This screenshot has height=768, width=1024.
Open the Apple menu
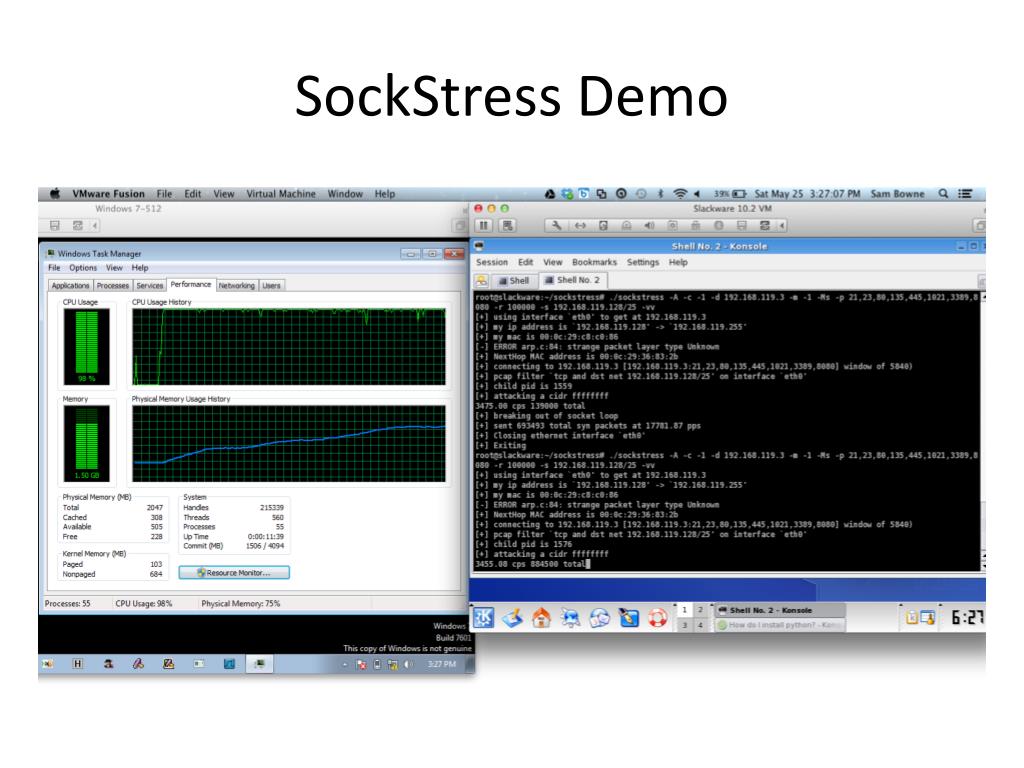pyautogui.click(x=56, y=193)
